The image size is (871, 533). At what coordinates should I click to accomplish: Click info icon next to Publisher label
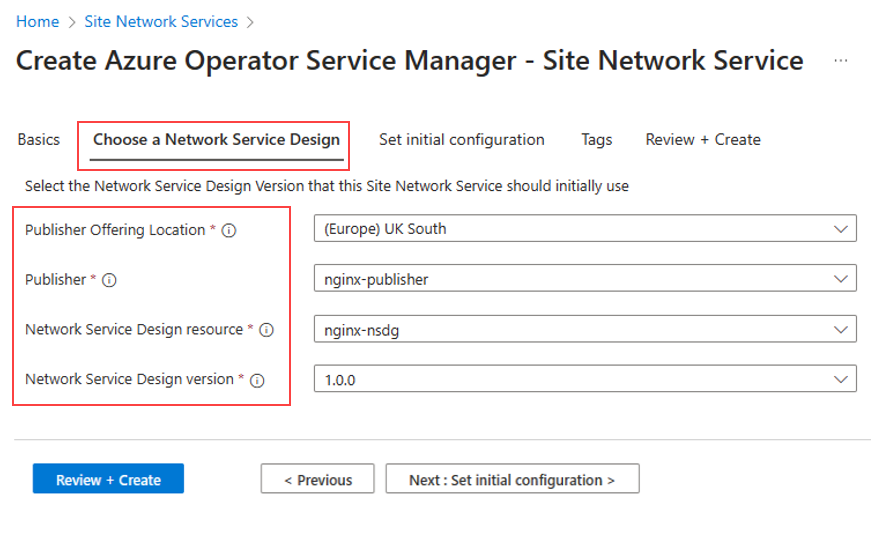coord(110,280)
